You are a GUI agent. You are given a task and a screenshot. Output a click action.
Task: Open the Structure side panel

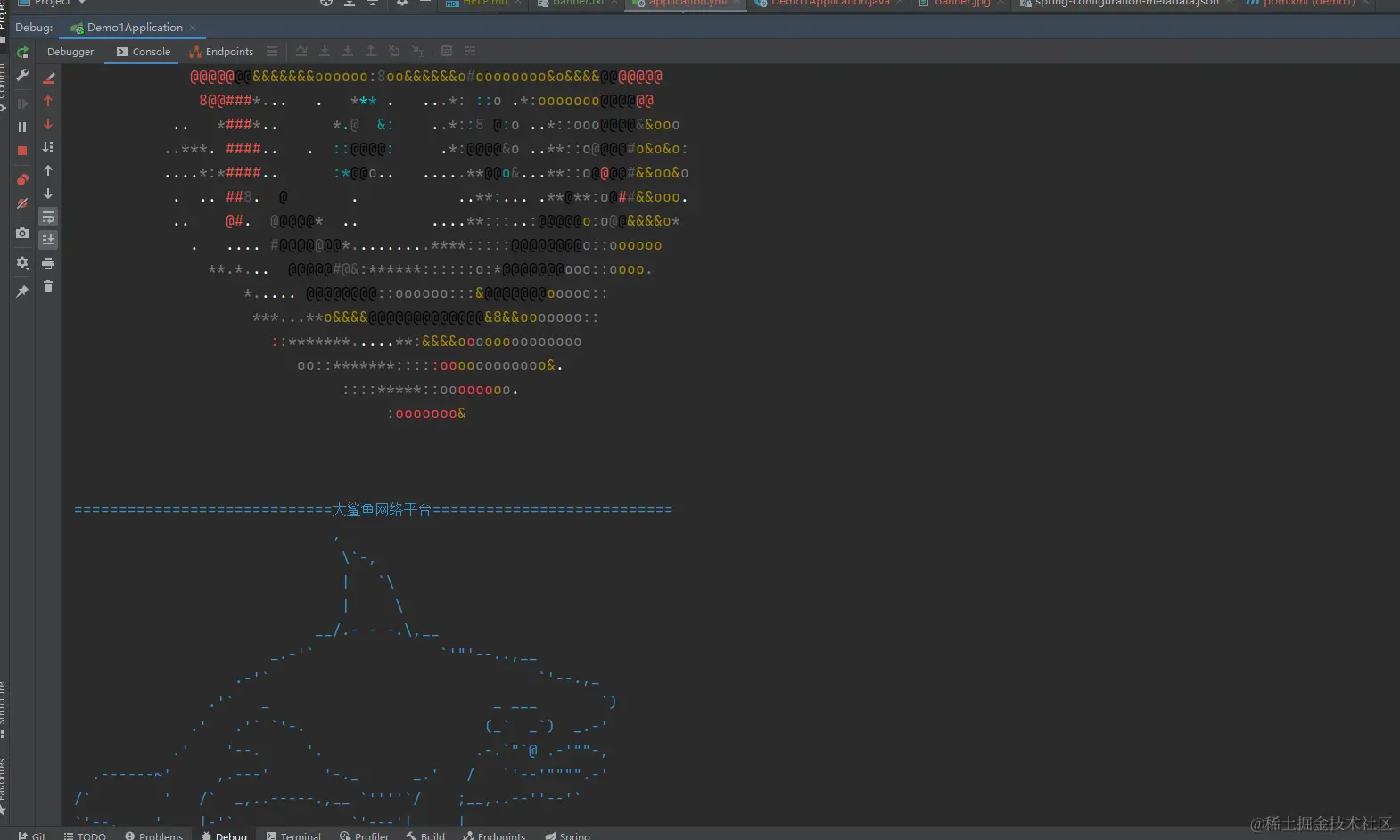[x=3, y=709]
